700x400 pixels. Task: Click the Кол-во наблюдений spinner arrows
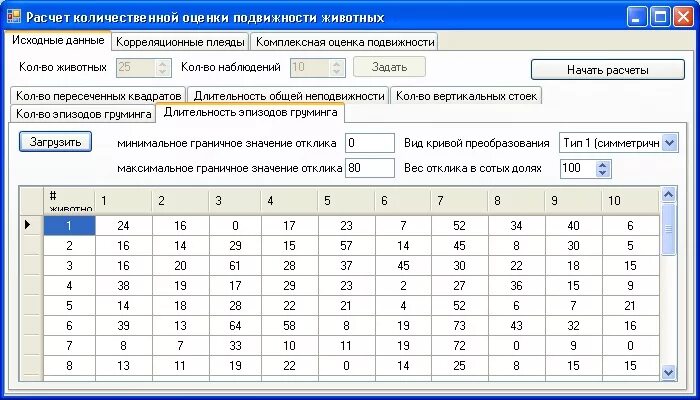tap(336, 68)
